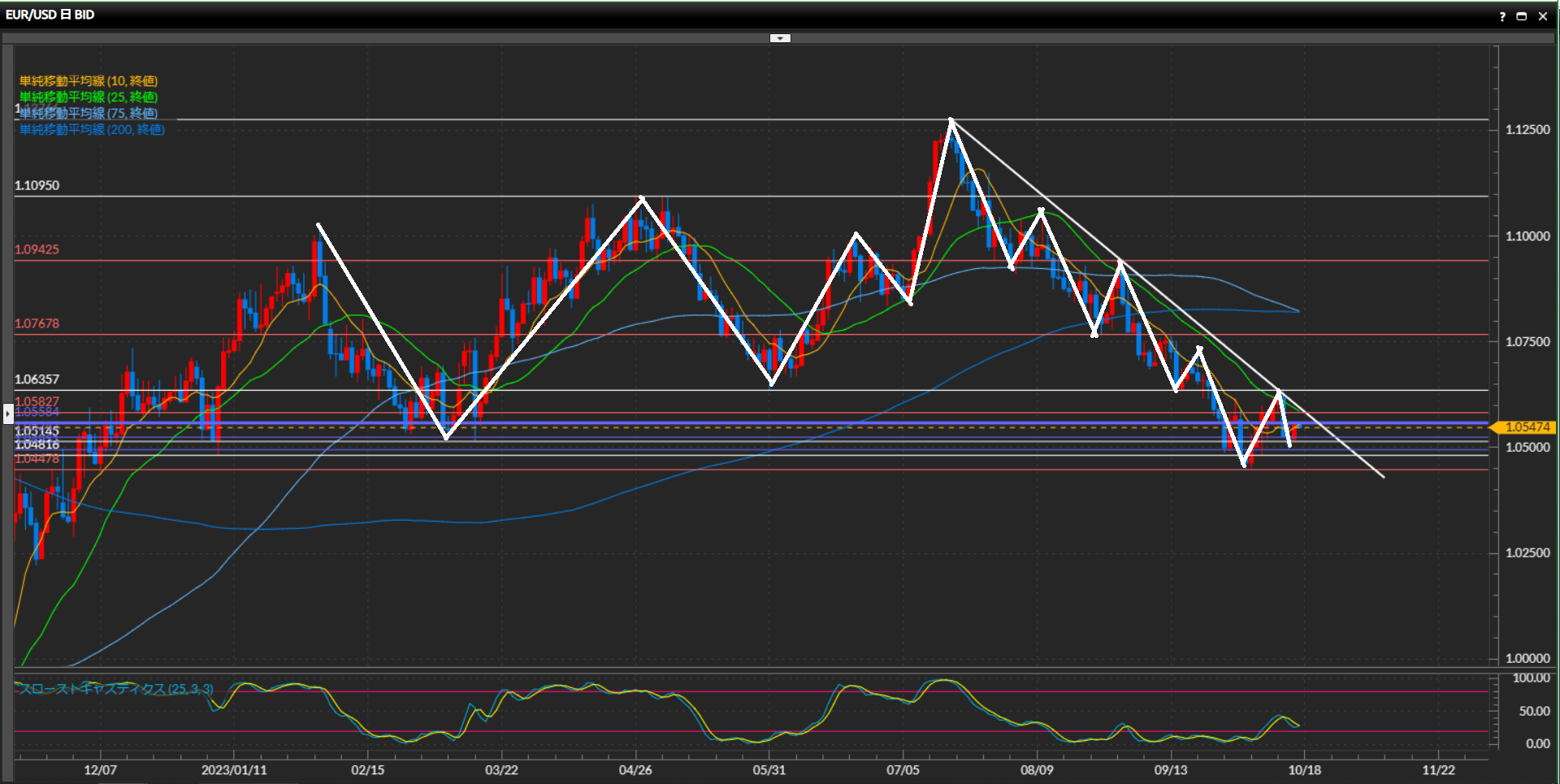Expand the left side panel arrow
The height and width of the screenshot is (784, 1560).
click(x=8, y=414)
